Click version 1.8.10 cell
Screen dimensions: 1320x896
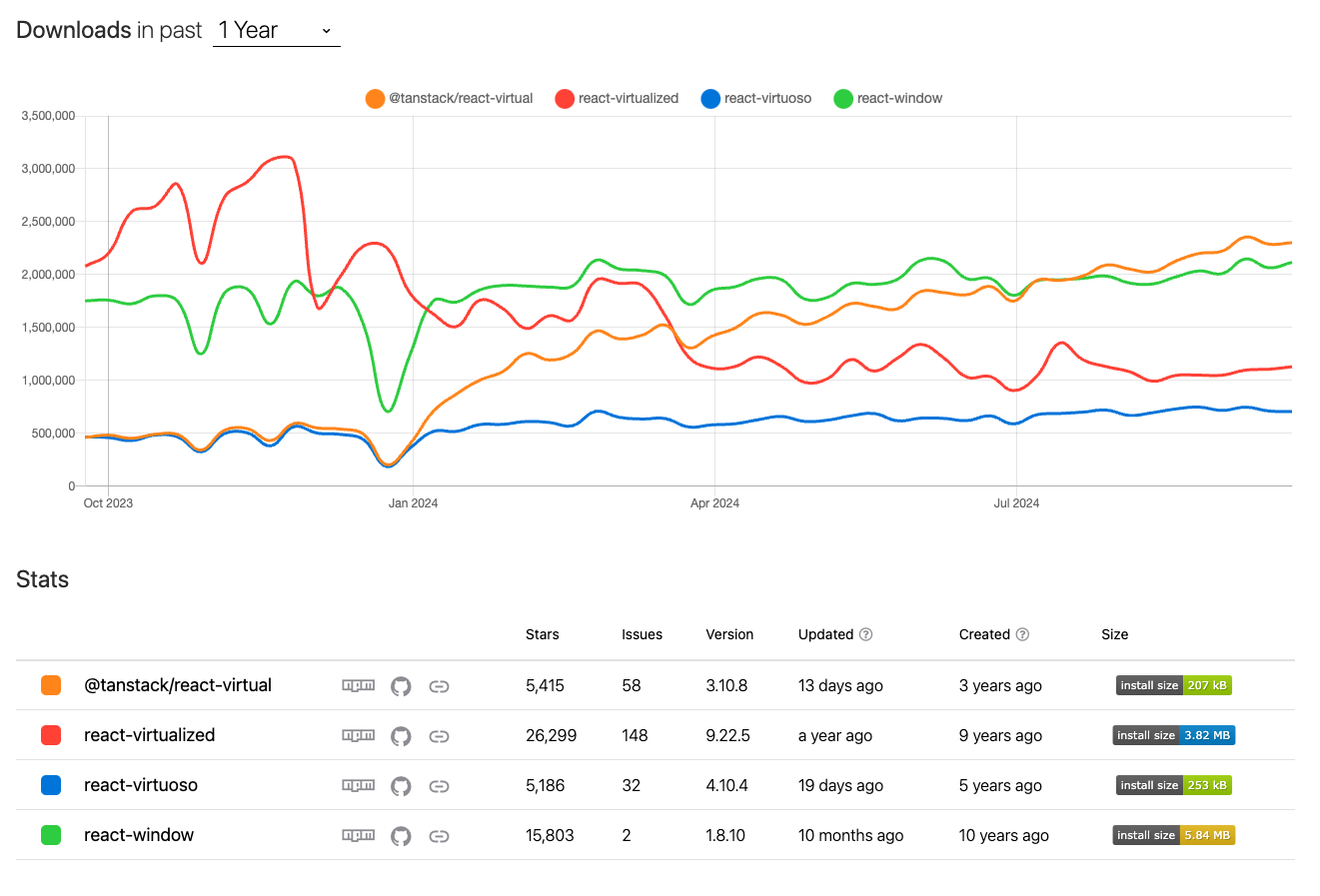pos(725,835)
